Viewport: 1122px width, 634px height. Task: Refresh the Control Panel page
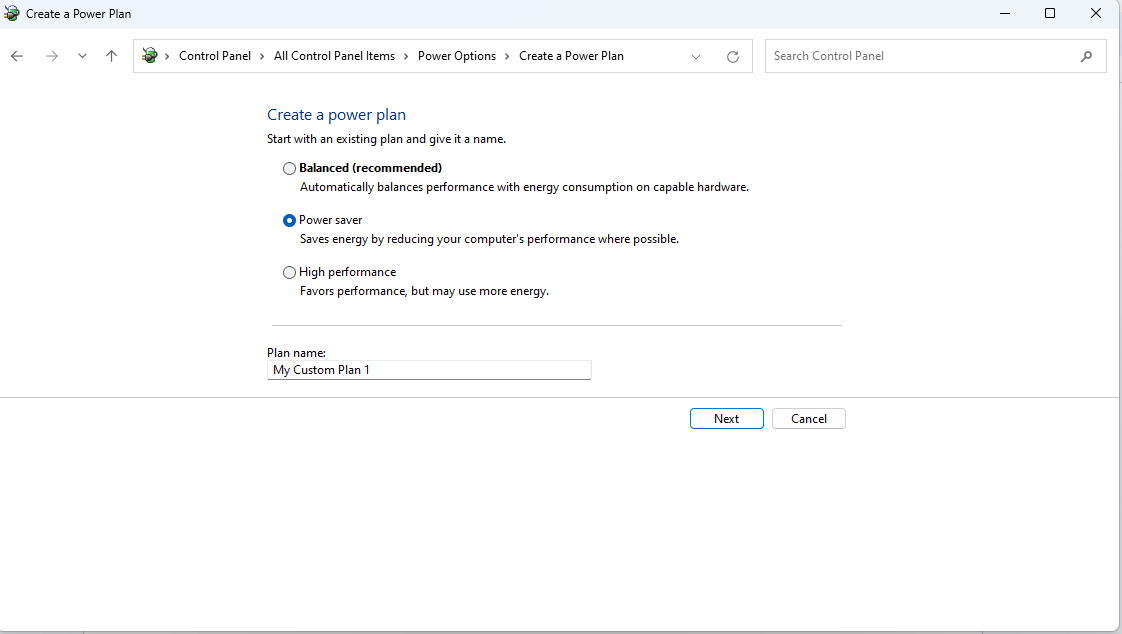pos(733,57)
